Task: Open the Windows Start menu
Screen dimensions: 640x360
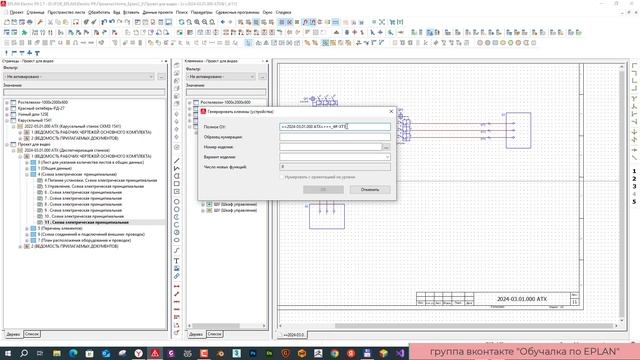Action: (x=8, y=353)
